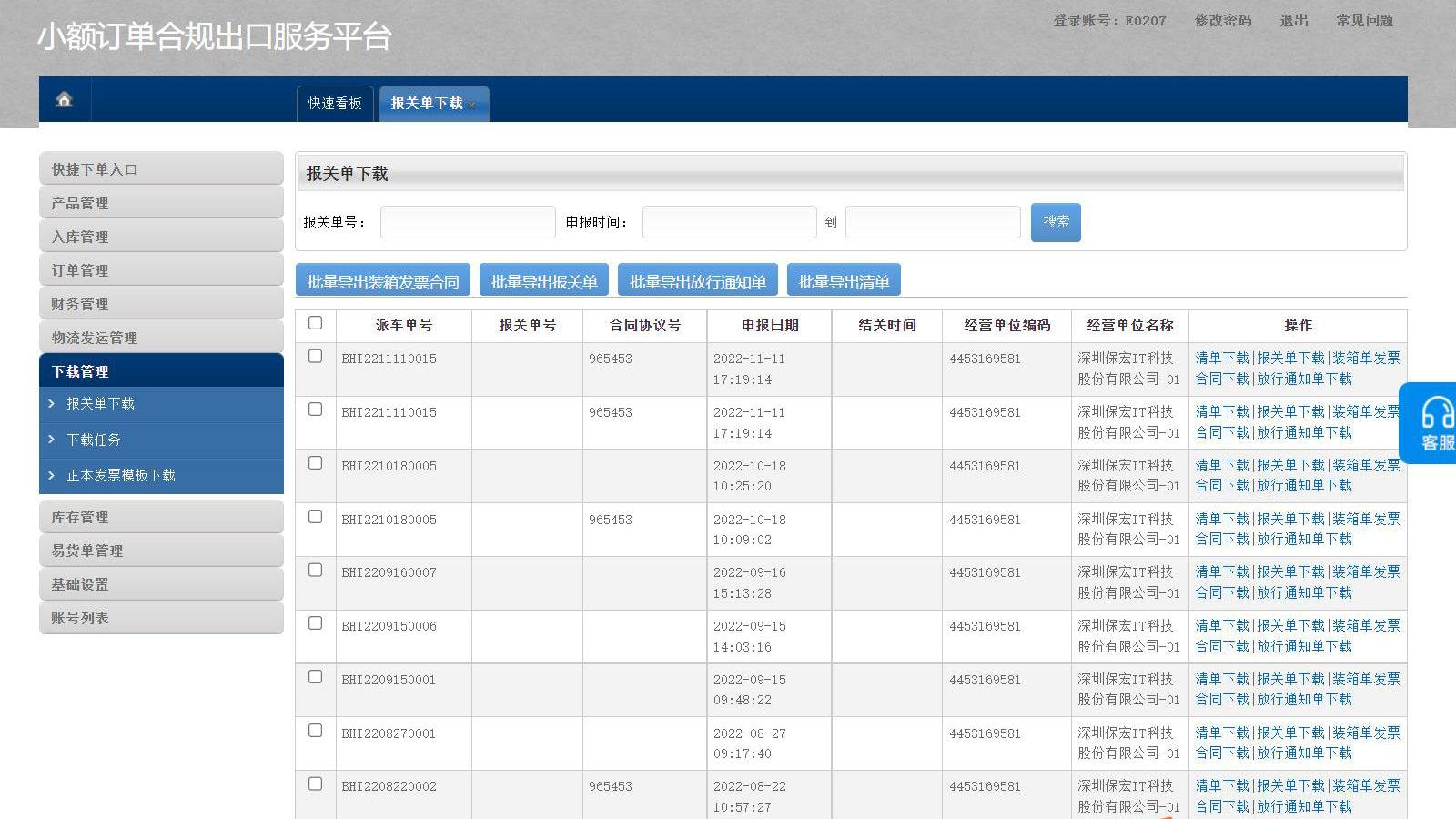Screen dimensions: 1456x819
Task: Toggle the select-all checkbox in the table header
Action: 316,323
